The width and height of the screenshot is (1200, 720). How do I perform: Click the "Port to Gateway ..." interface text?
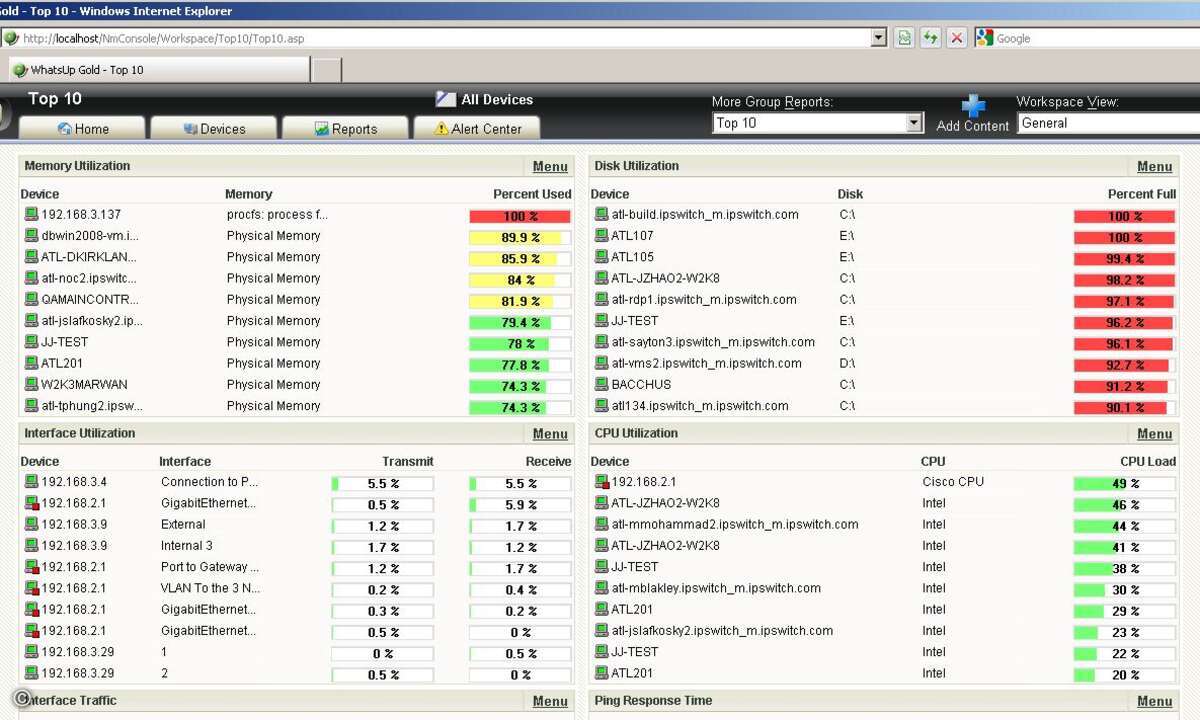[x=210, y=567]
